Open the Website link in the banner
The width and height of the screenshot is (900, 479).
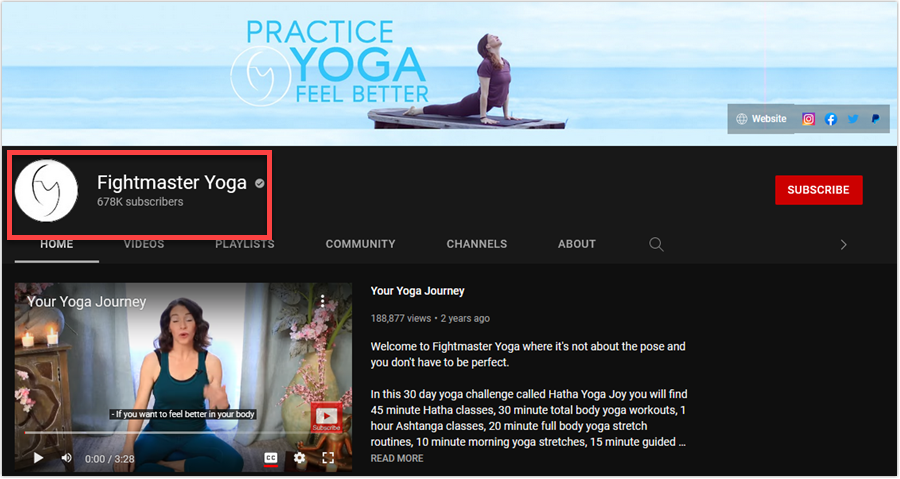[761, 119]
